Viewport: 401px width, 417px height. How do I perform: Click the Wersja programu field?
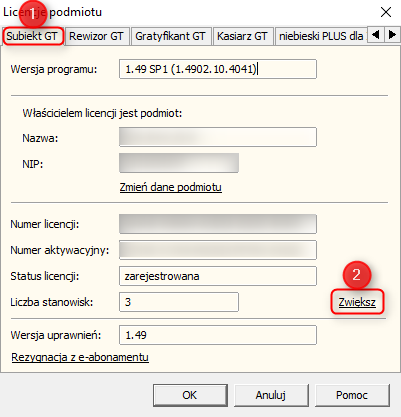click(x=218, y=69)
